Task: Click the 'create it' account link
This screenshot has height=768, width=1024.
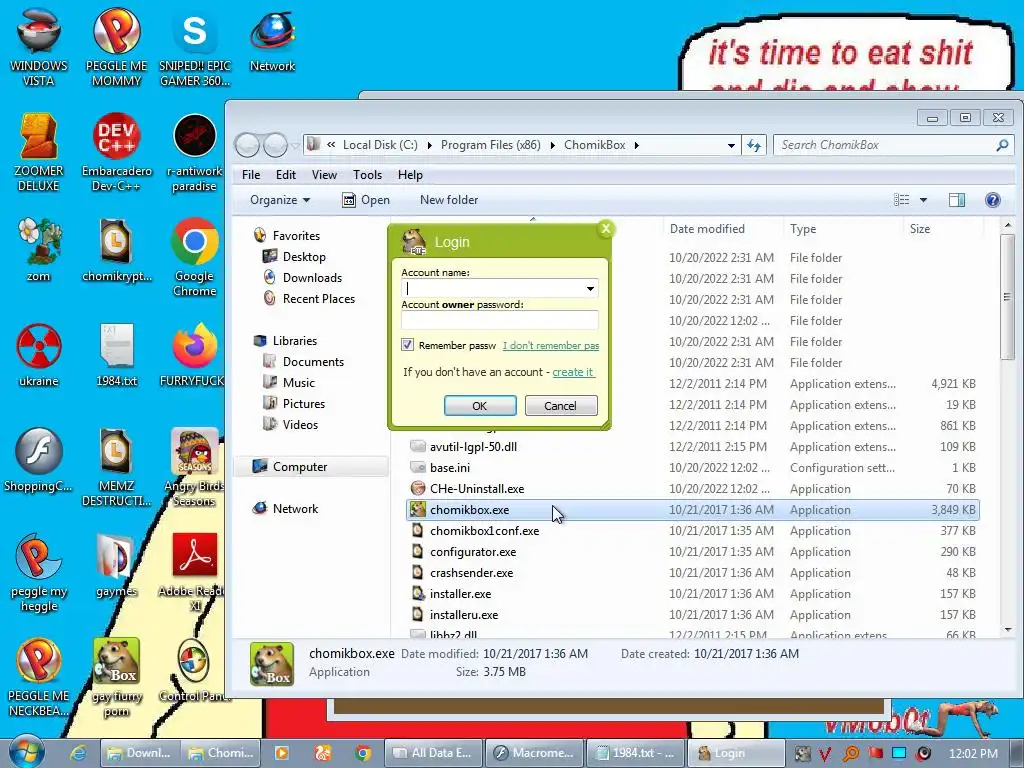Action: click(573, 372)
